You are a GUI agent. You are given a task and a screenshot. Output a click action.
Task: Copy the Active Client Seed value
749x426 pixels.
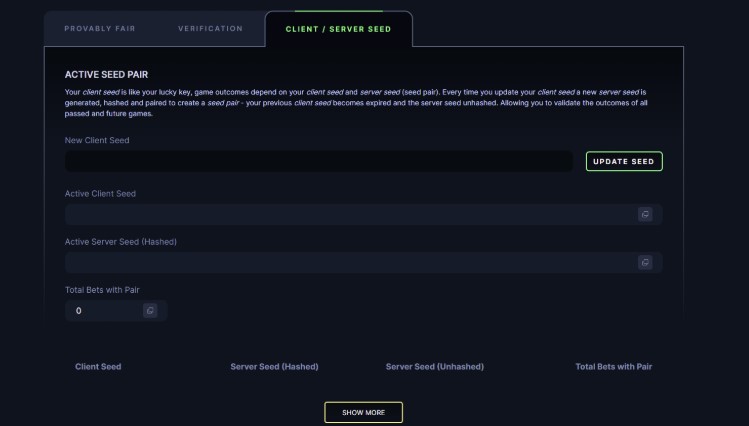click(x=645, y=214)
